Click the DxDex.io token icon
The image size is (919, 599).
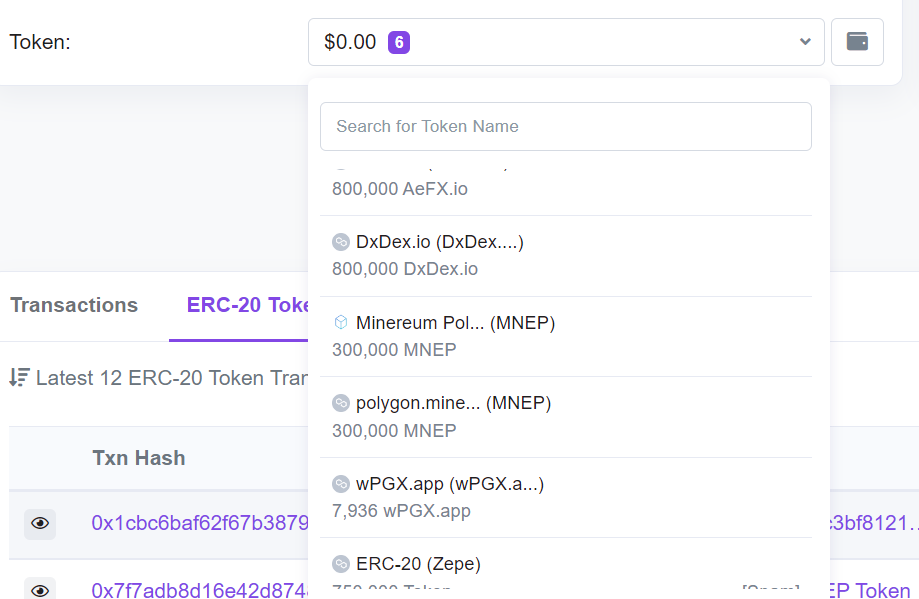pyautogui.click(x=341, y=242)
